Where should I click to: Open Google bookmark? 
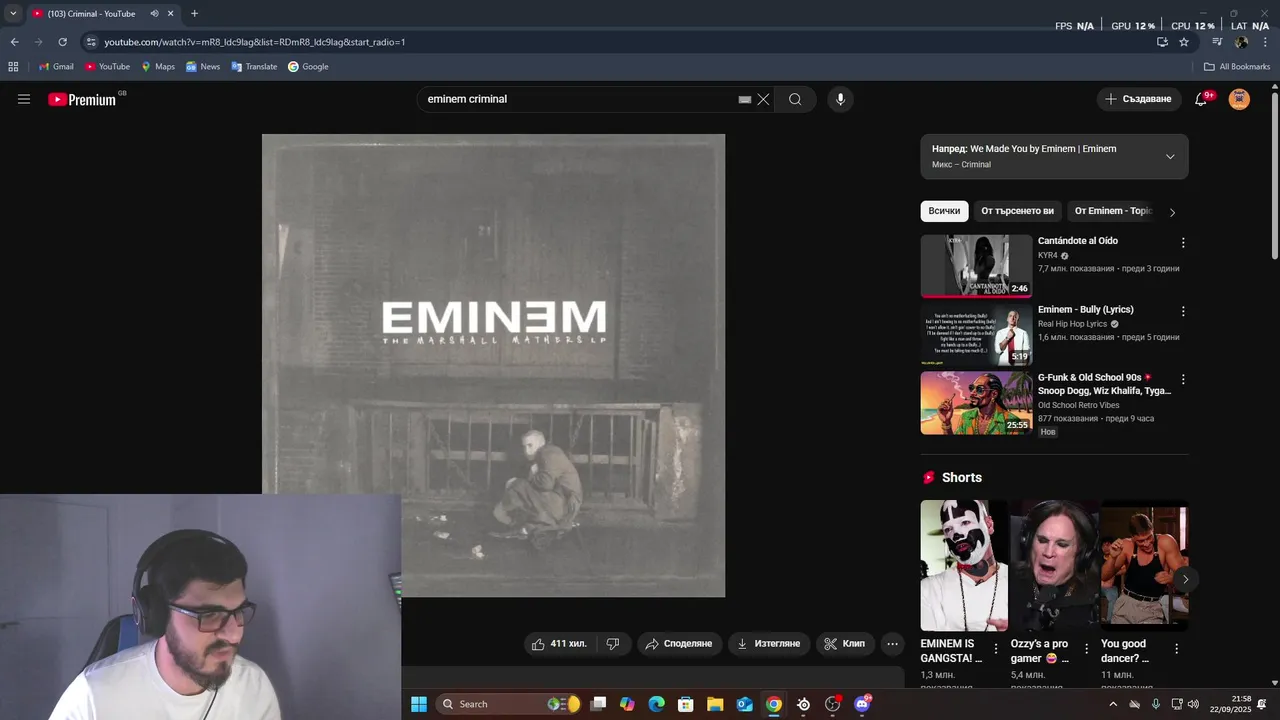(x=308, y=67)
